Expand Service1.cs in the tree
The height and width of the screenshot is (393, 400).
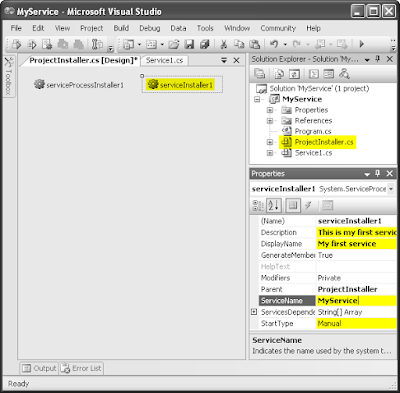pos(270,153)
